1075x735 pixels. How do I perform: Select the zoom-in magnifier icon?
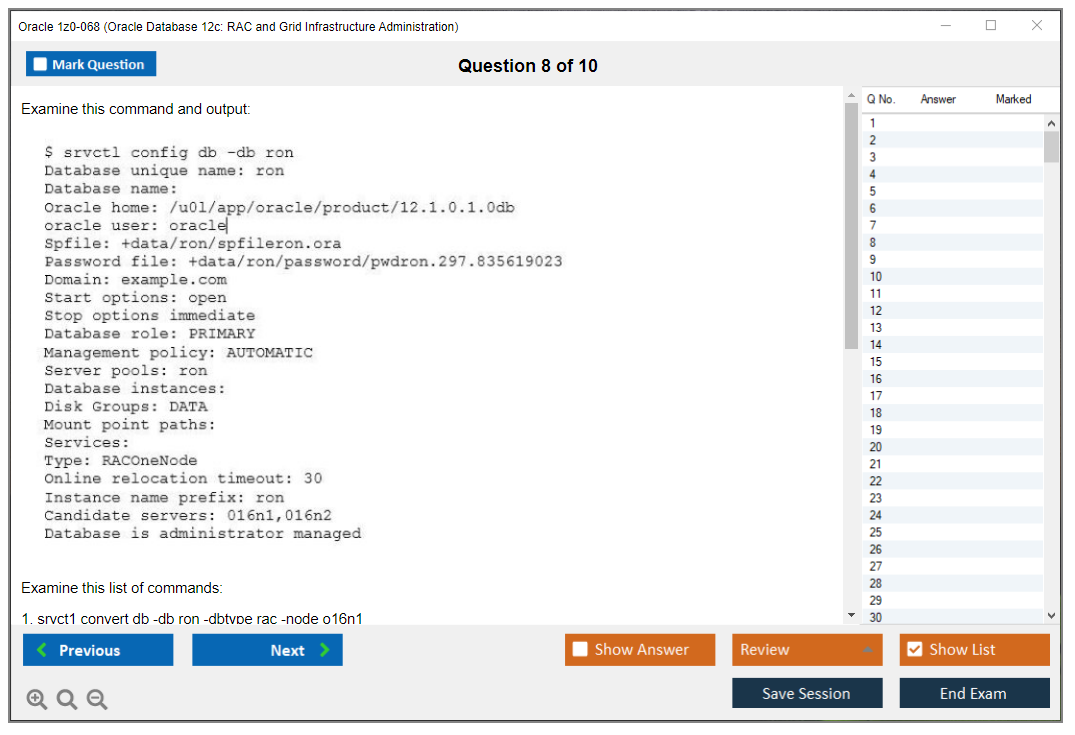[x=37, y=699]
